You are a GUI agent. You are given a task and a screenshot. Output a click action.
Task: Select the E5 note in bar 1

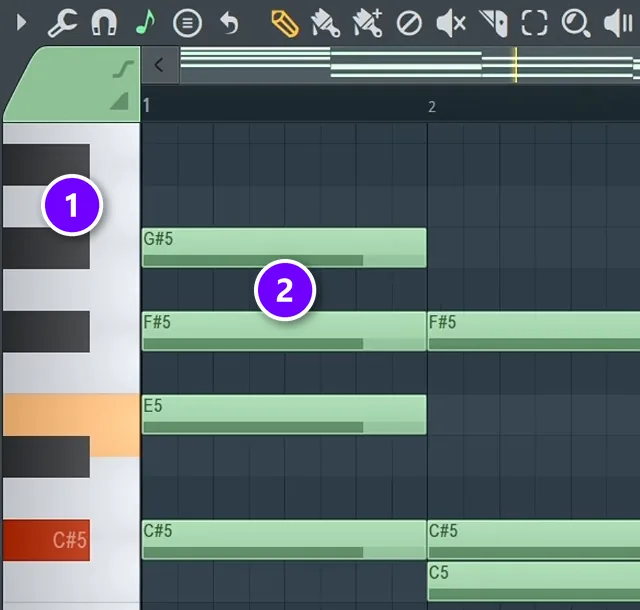click(284, 414)
